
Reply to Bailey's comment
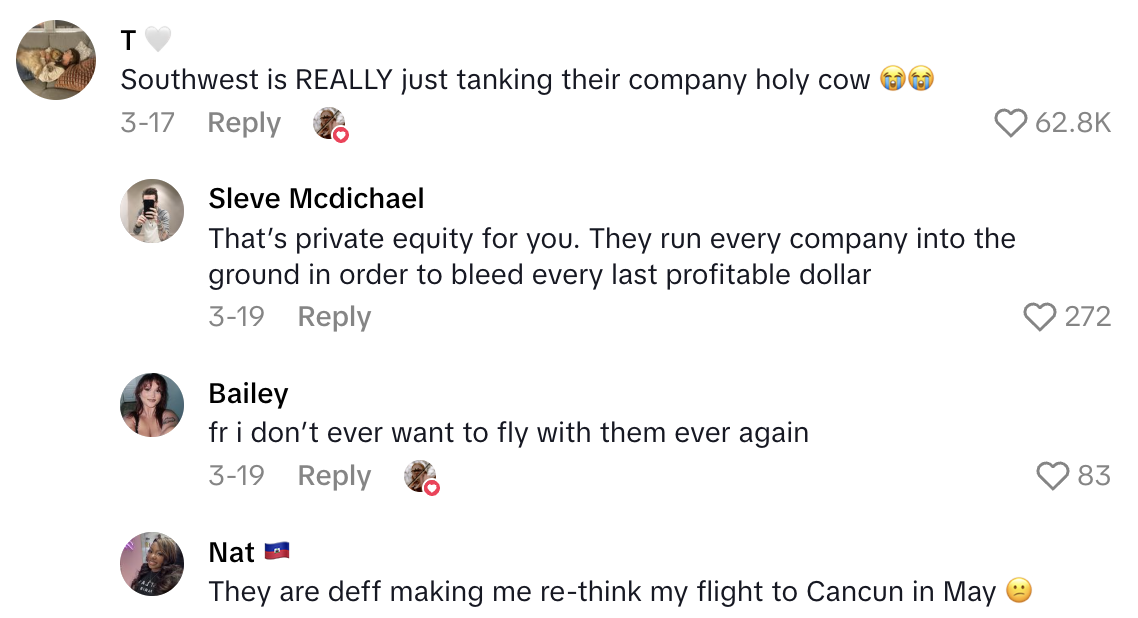coord(334,476)
